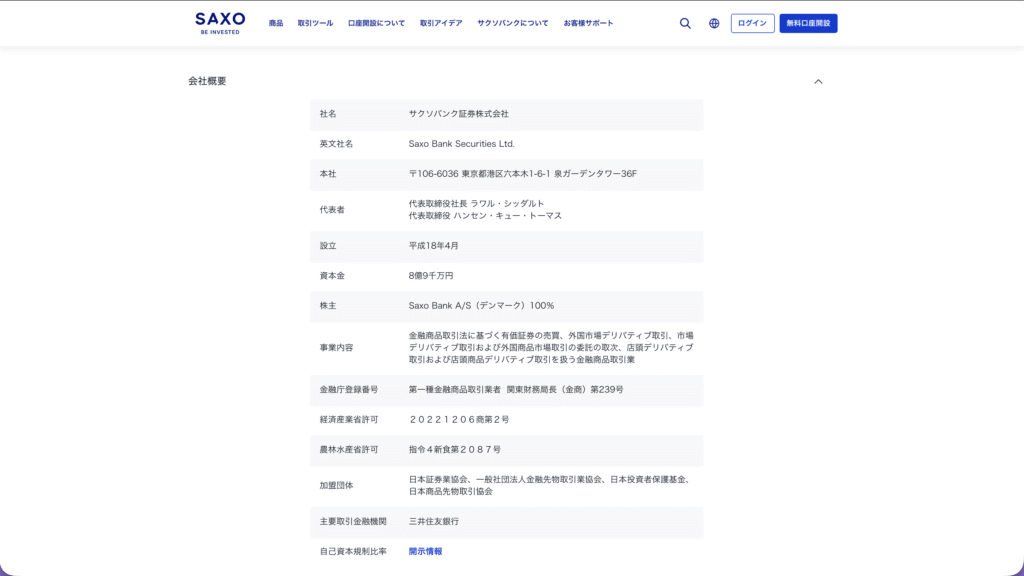This screenshot has height=576, width=1024.
Task: Collapse the 会社概要 section chevron
Action: [x=818, y=82]
